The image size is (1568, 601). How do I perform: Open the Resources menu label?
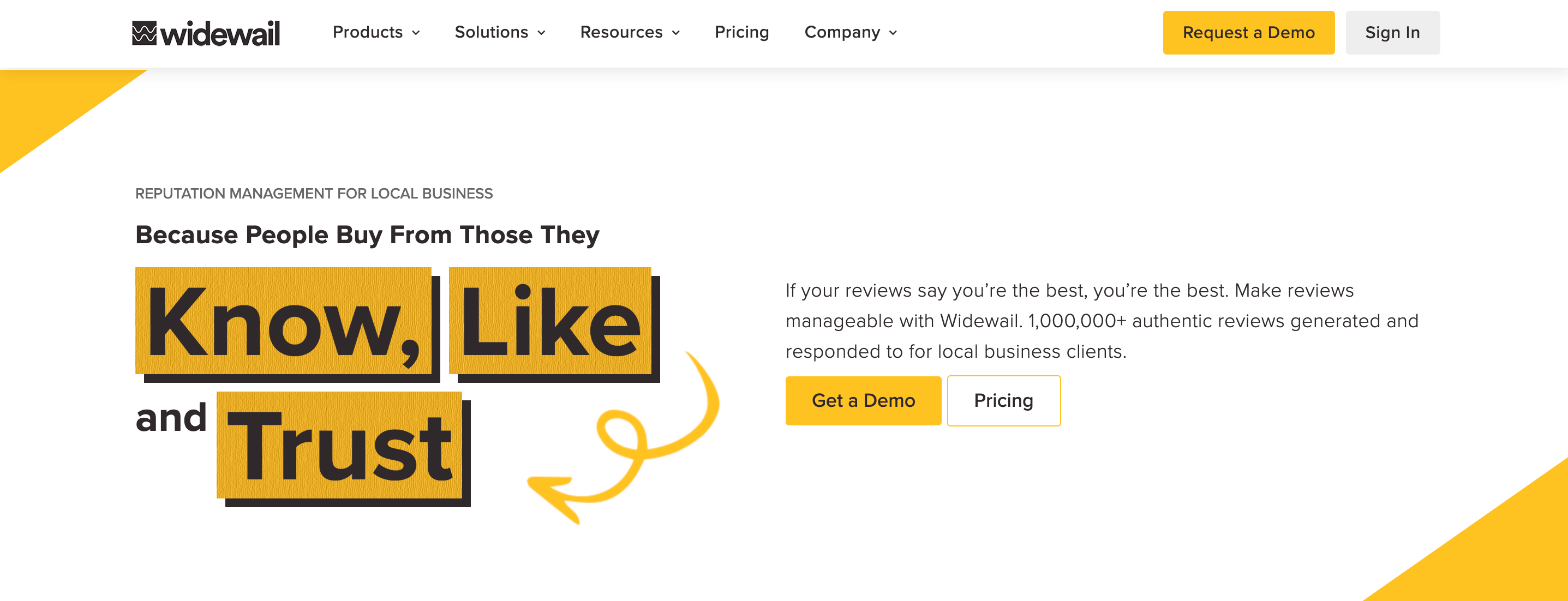pos(621,32)
